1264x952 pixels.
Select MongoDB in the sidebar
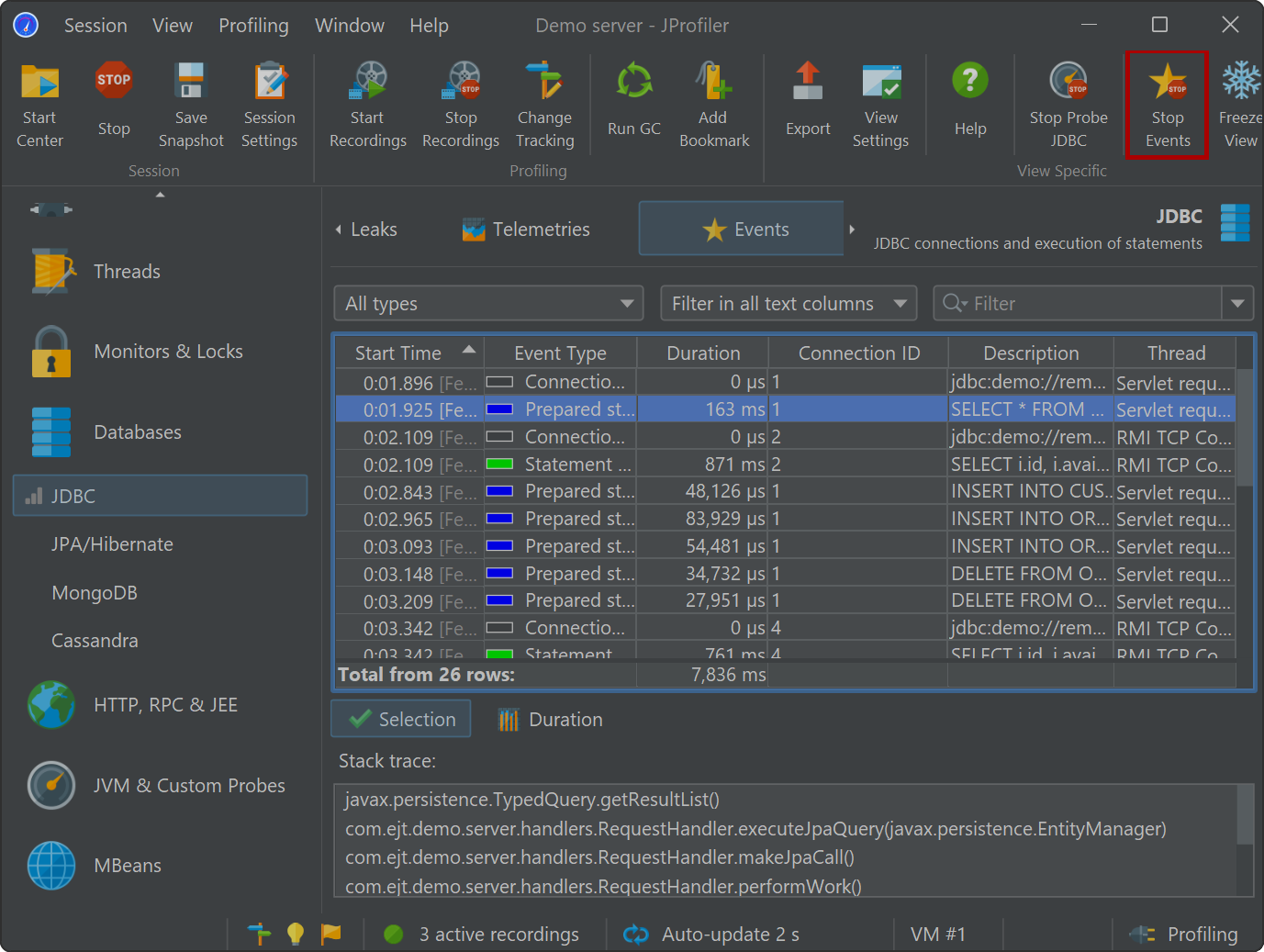point(95,593)
